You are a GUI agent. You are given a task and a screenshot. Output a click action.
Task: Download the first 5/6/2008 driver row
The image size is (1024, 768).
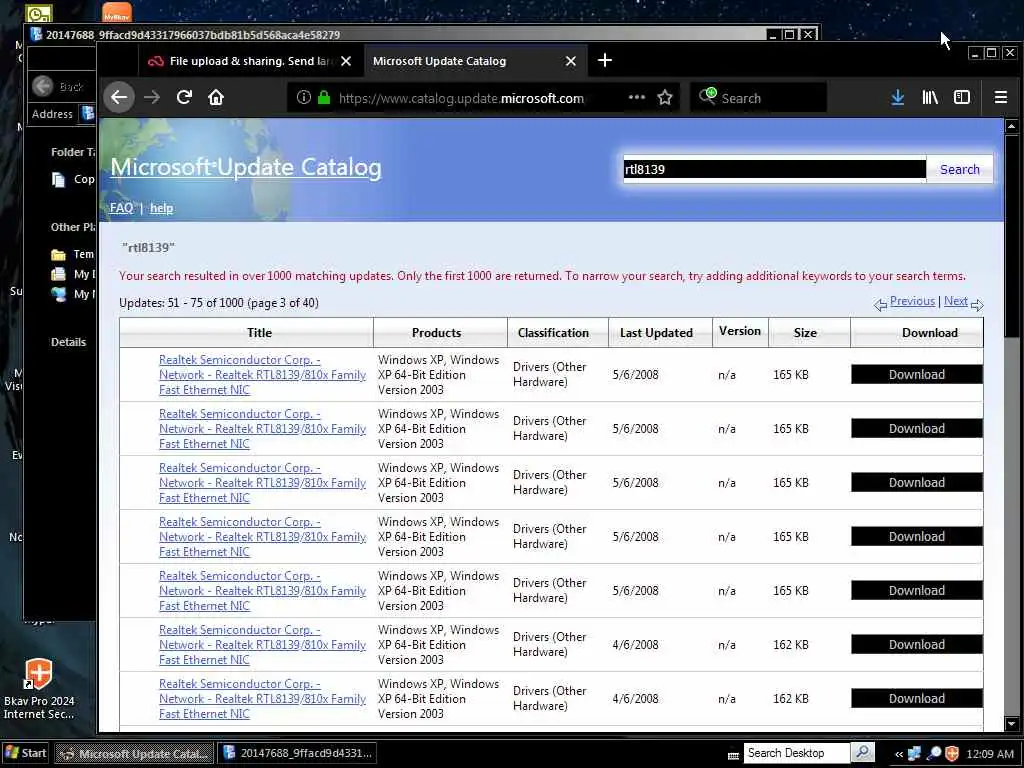917,374
